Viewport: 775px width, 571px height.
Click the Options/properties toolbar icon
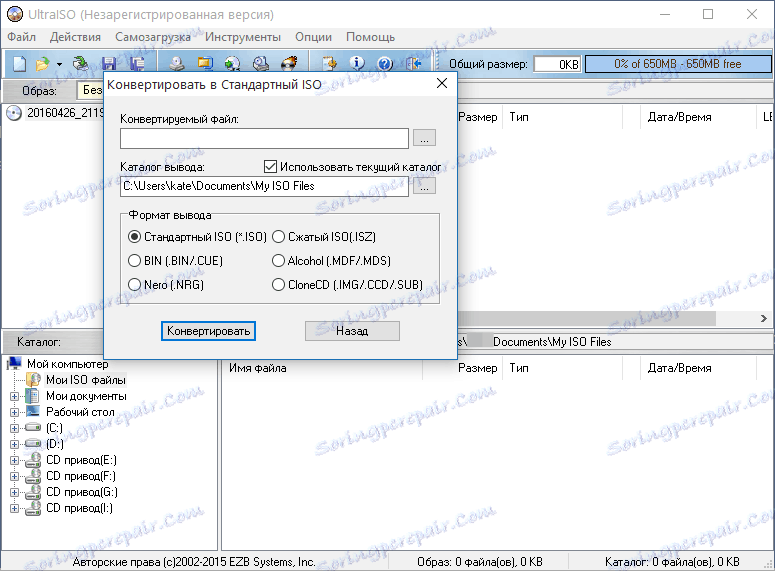(329, 64)
